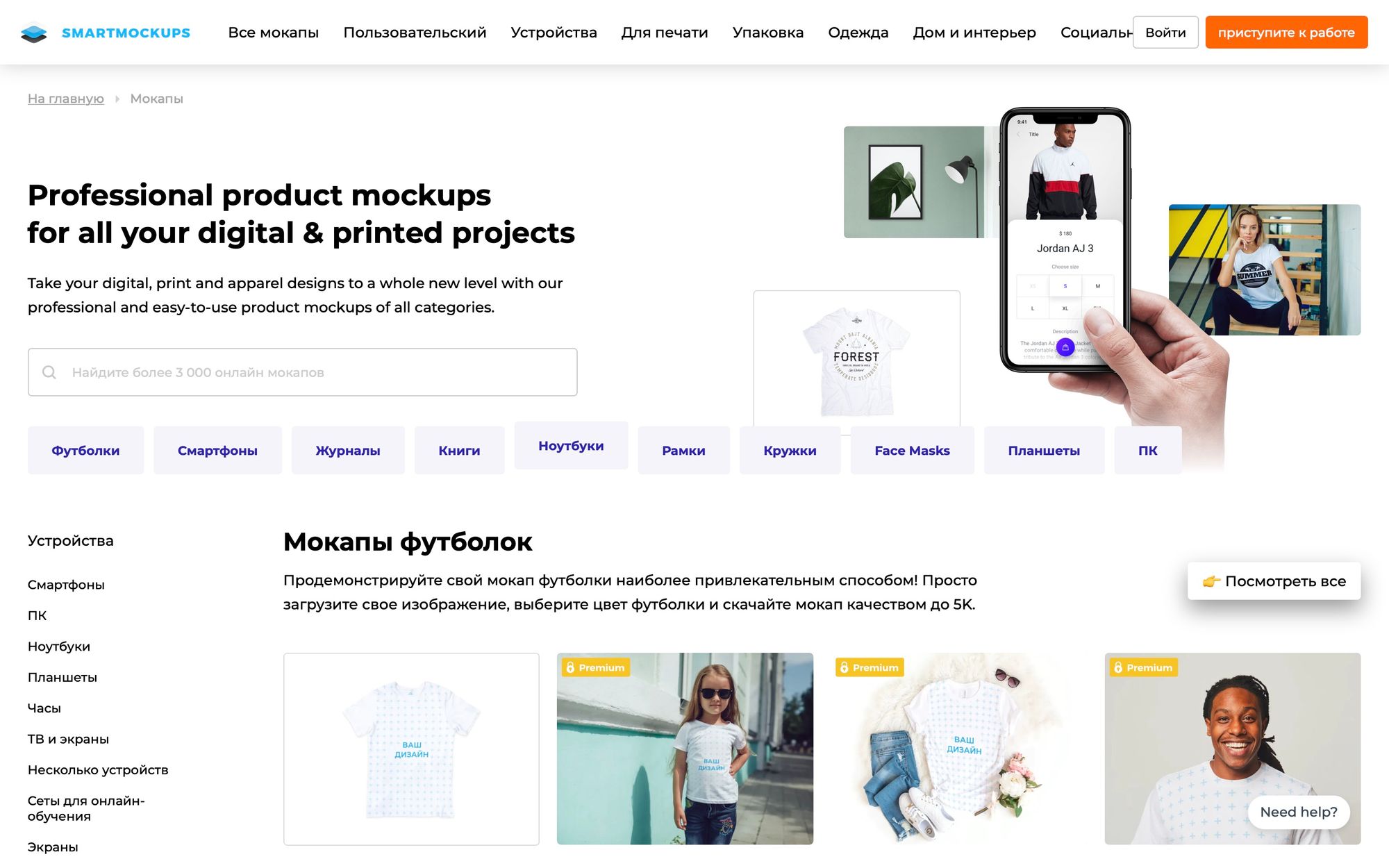
Task: Open the Need help? chat widget
Action: pos(1298,812)
